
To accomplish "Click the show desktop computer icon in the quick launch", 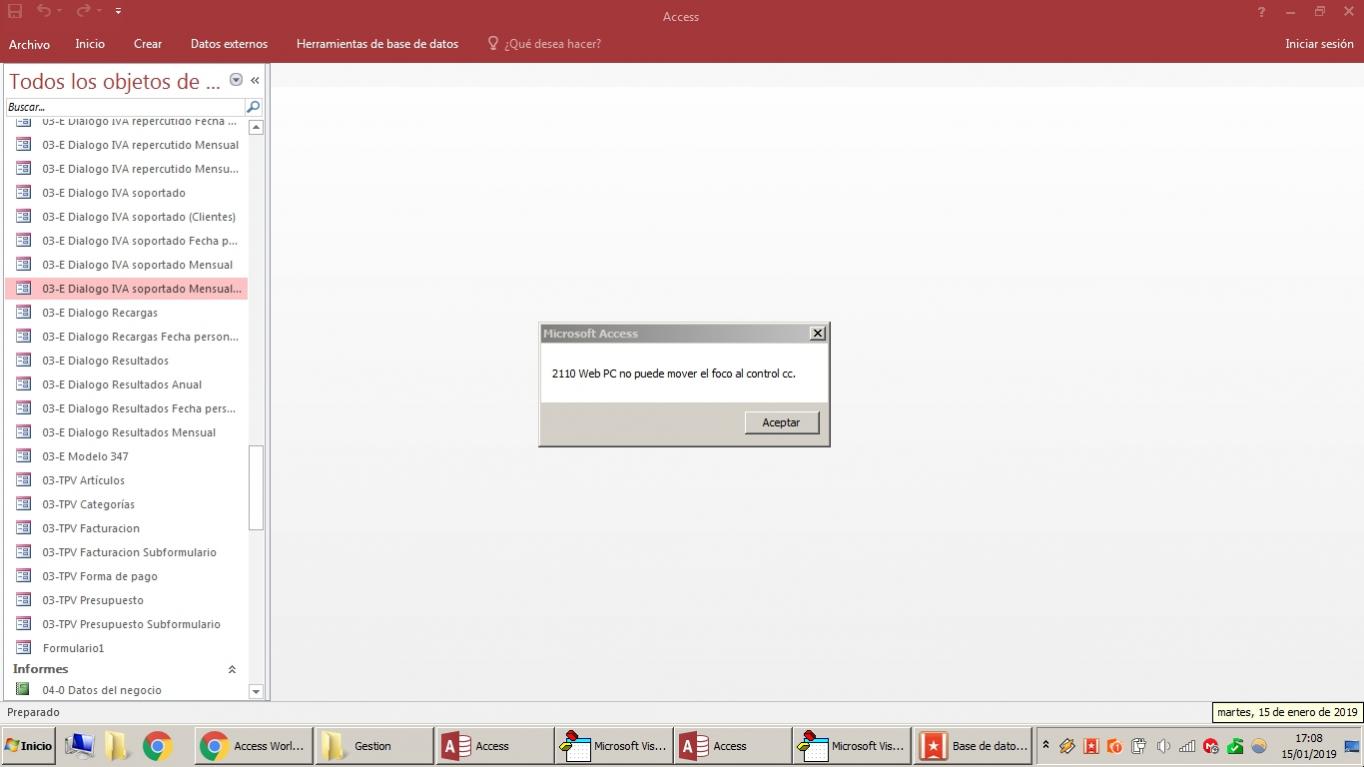I will pyautogui.click(x=79, y=746).
